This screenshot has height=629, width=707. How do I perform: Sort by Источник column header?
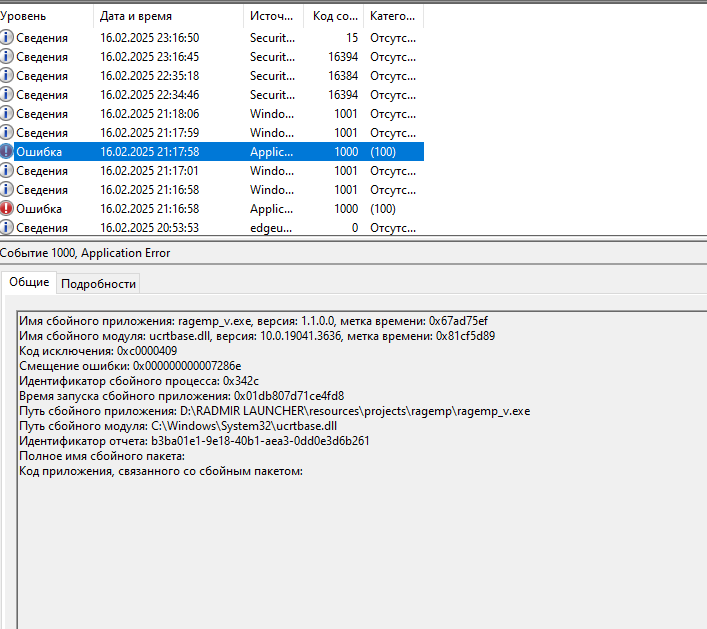[x=273, y=16]
